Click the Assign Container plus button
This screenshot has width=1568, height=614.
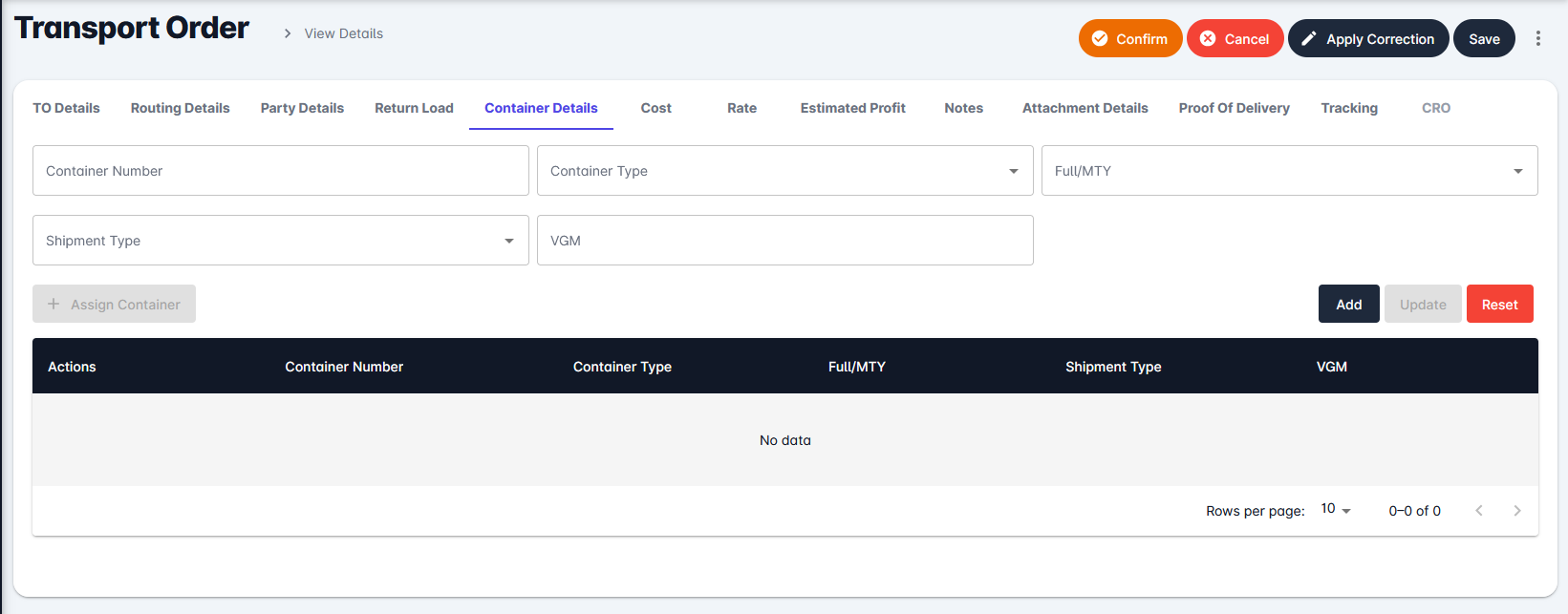tap(114, 304)
